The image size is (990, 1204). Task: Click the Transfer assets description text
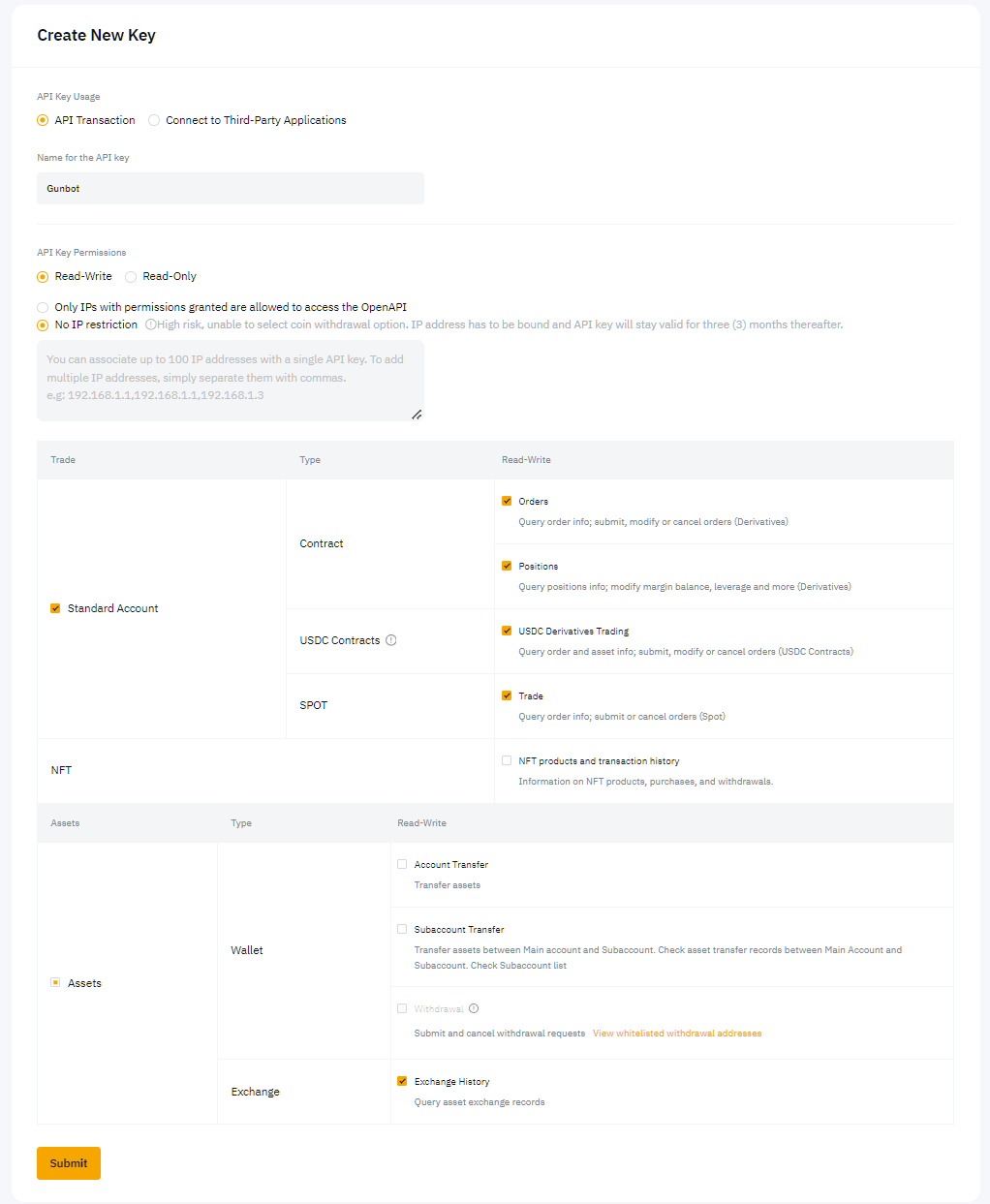click(448, 885)
